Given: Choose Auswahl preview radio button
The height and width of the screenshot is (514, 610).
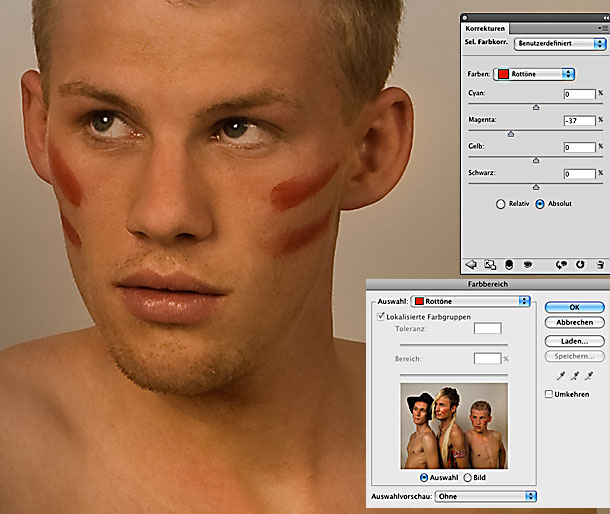Looking at the screenshot, I should (424, 477).
